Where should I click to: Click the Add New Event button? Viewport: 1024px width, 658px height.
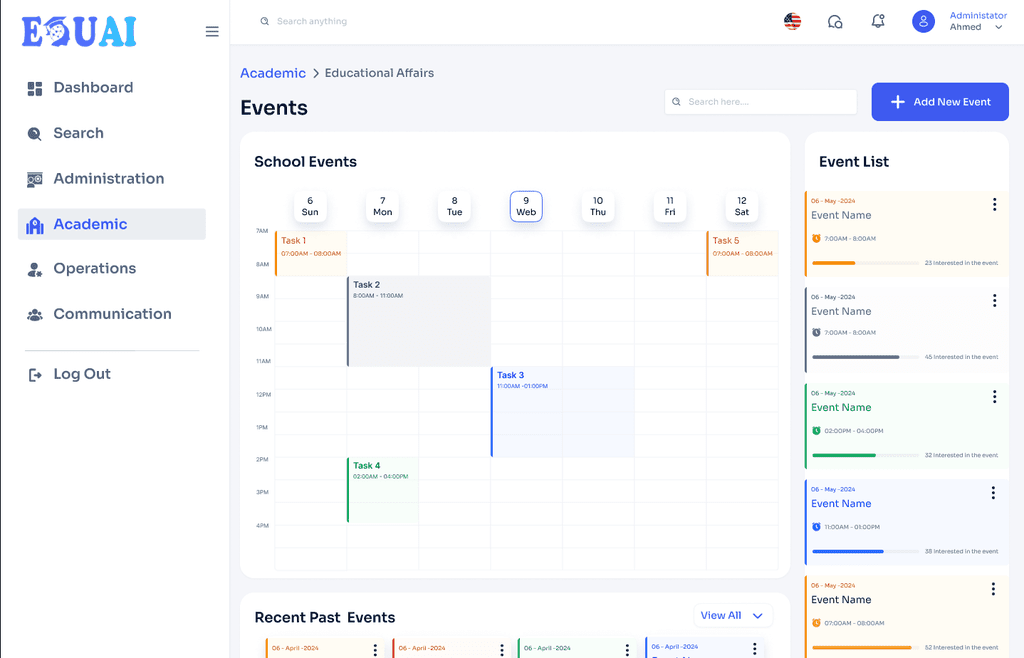[x=940, y=102]
